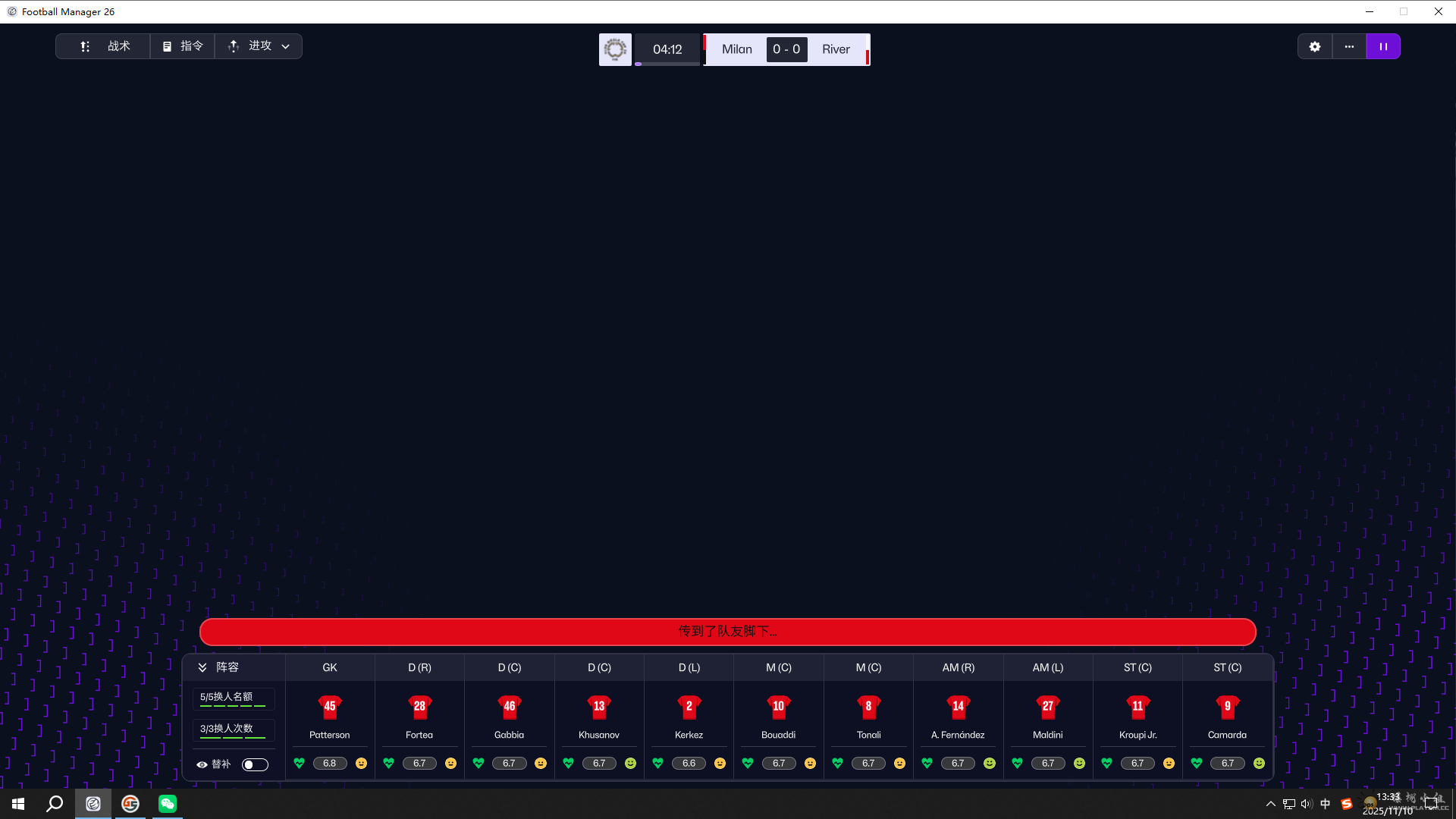Open the 指令 instructions tab
1456x819 pixels.
tap(183, 46)
